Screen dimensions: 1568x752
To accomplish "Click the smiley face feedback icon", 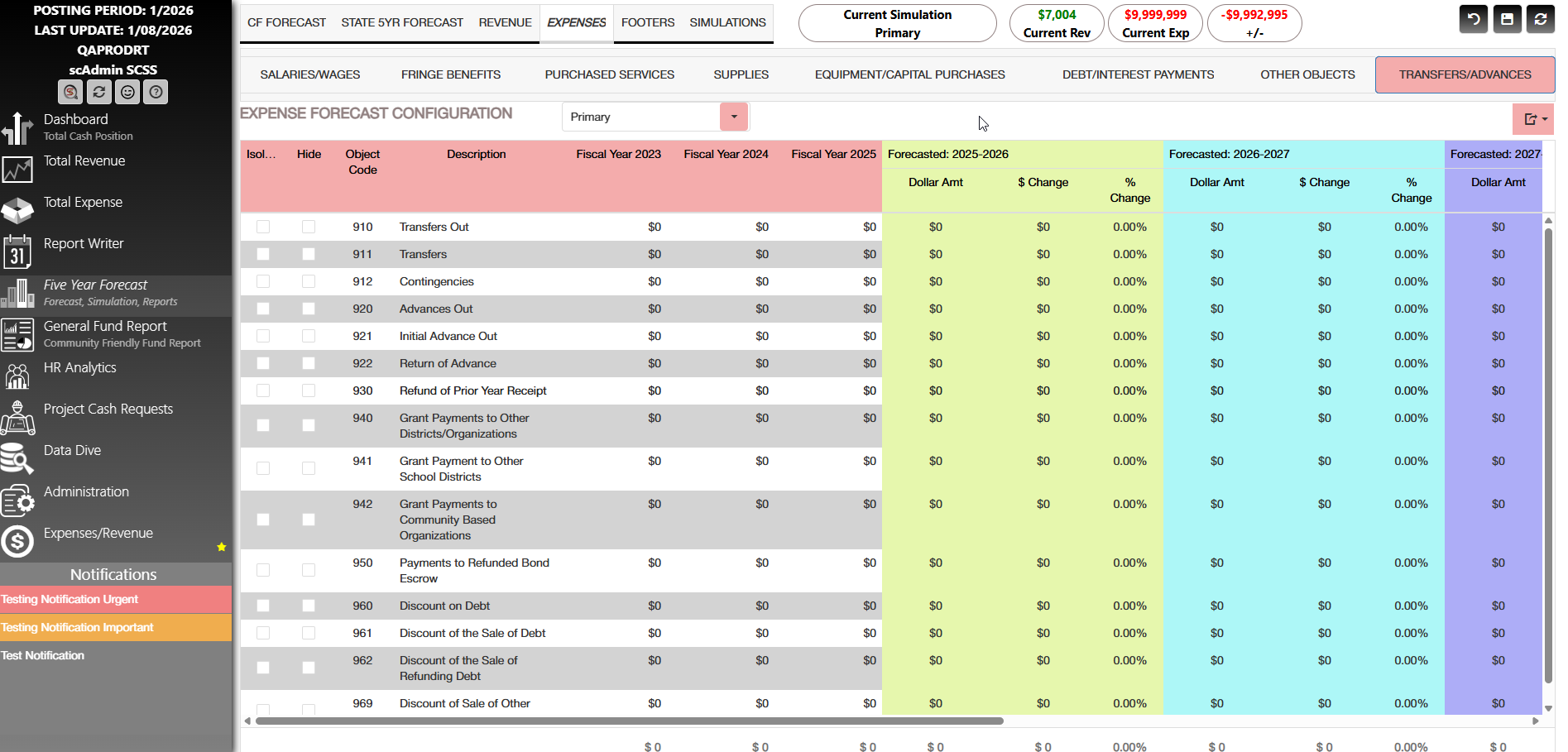I will tap(127, 92).
